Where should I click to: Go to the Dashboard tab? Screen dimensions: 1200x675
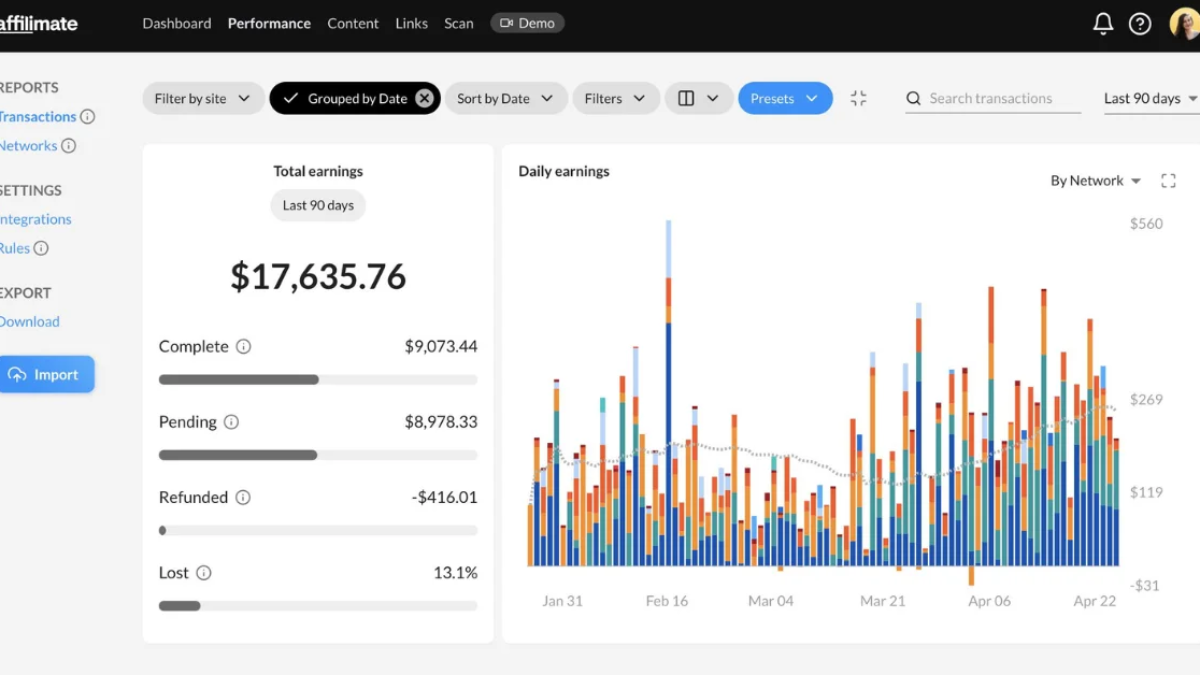point(177,23)
